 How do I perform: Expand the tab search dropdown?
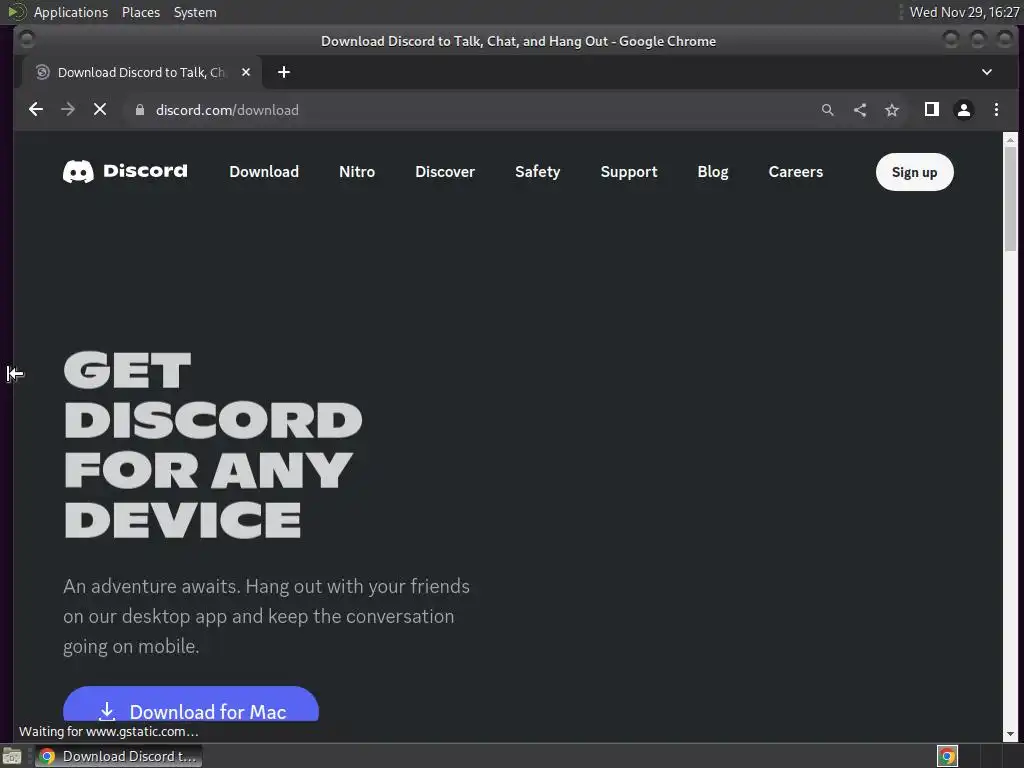tap(987, 72)
